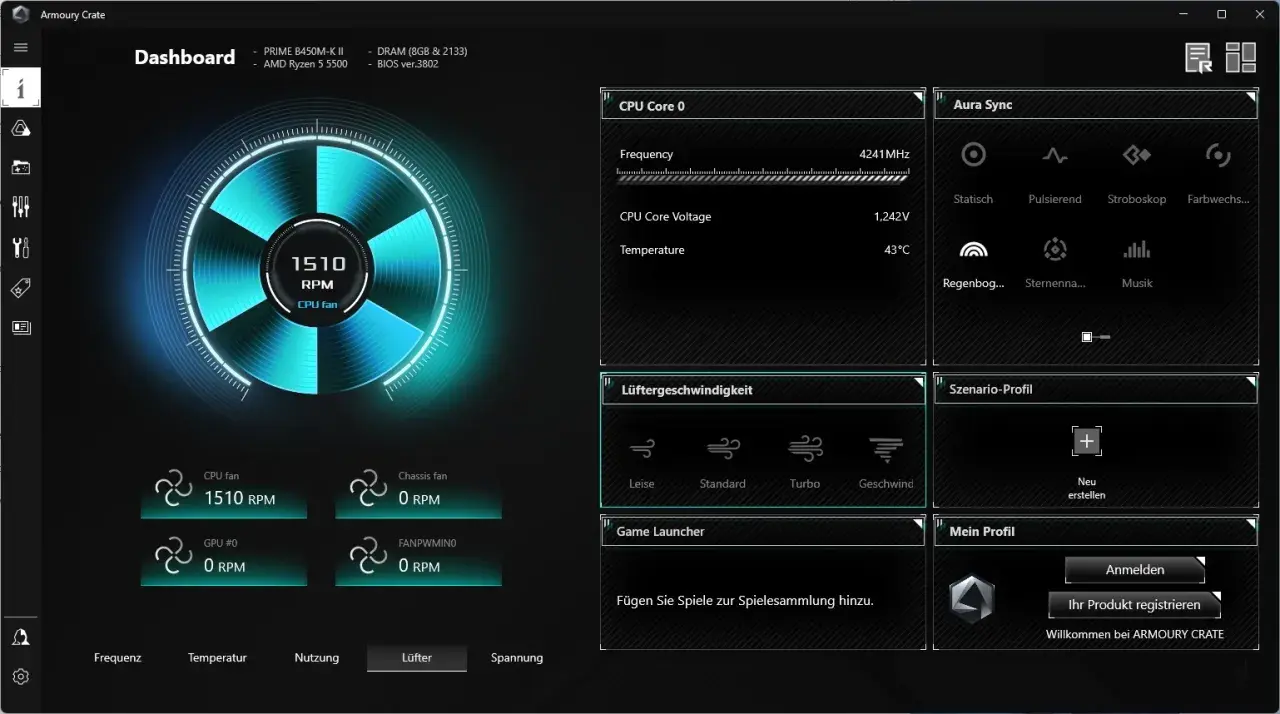The height and width of the screenshot is (714, 1280).
Task: Click the Temperature 43°C value
Action: (x=897, y=250)
